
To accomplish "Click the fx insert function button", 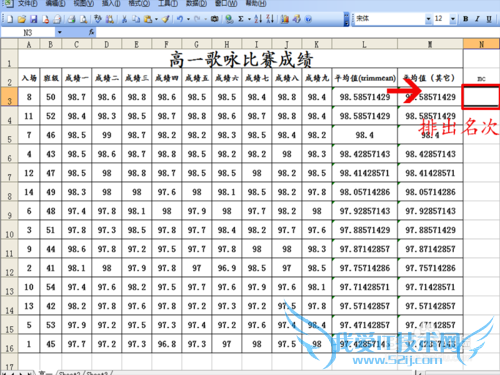I will point(91,32).
